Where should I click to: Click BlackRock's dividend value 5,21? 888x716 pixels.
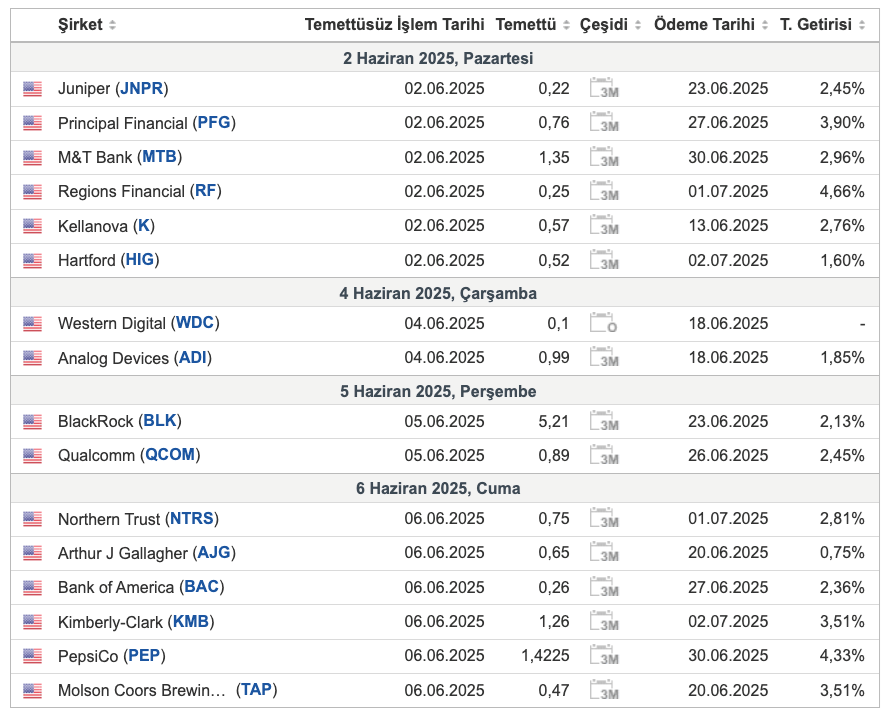(x=554, y=421)
